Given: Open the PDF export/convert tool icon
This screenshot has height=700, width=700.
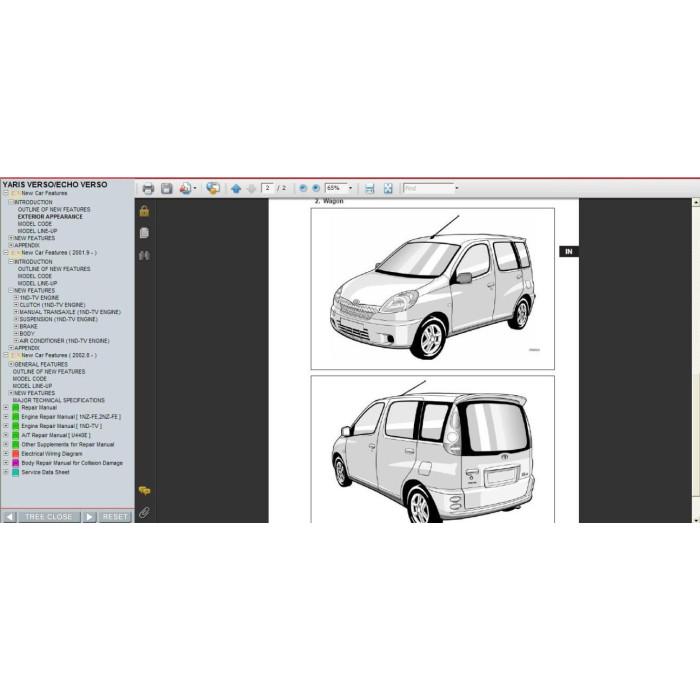Looking at the screenshot, I should pos(186,189).
